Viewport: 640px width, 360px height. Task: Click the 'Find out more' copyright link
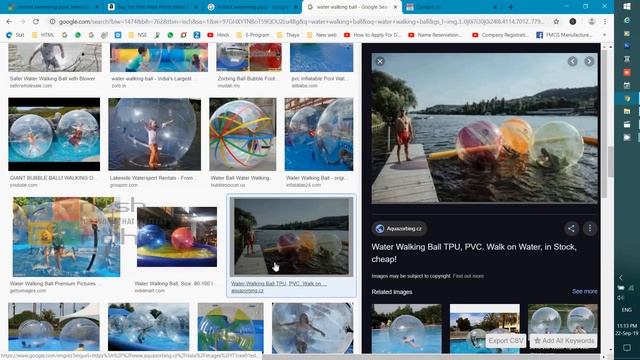point(468,276)
